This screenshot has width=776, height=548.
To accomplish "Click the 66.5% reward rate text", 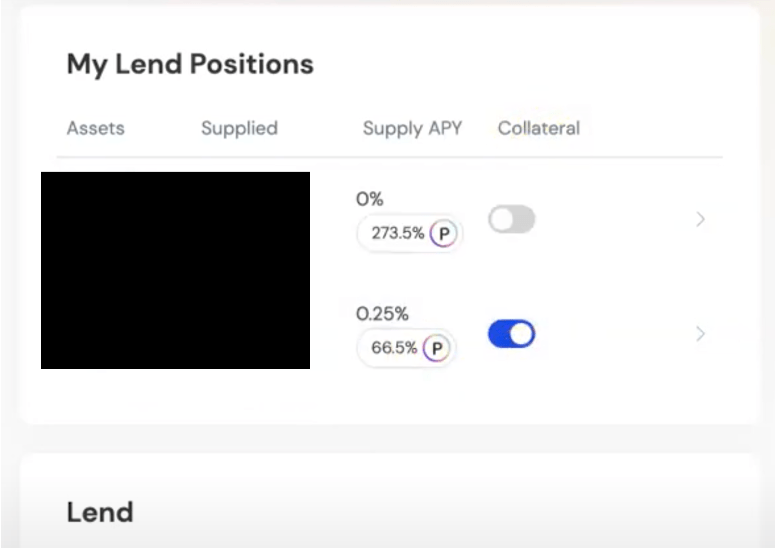I will click(394, 349).
